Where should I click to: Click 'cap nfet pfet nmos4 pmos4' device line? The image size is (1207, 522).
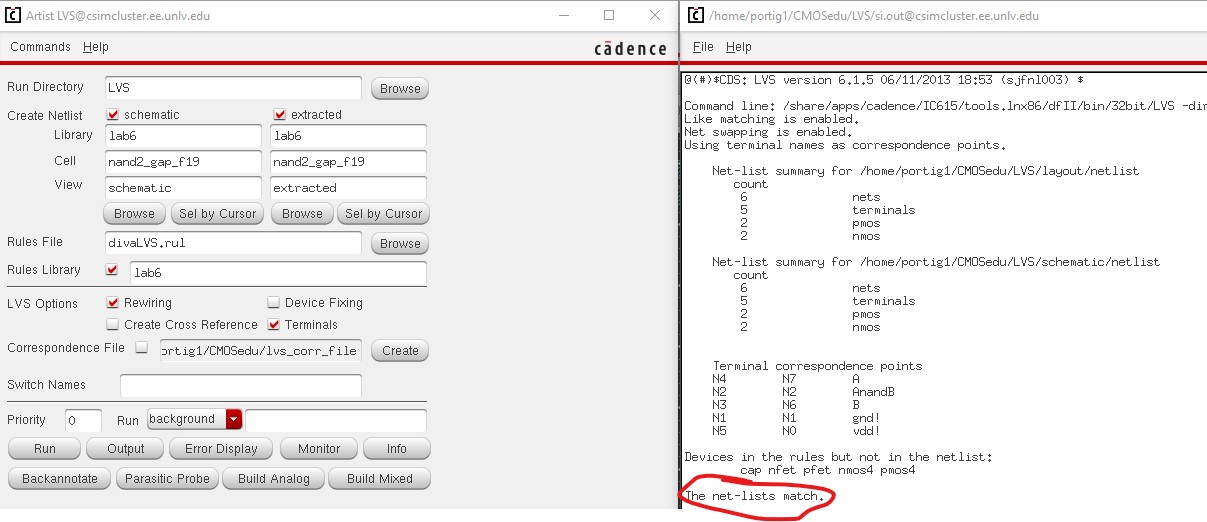click(827, 470)
